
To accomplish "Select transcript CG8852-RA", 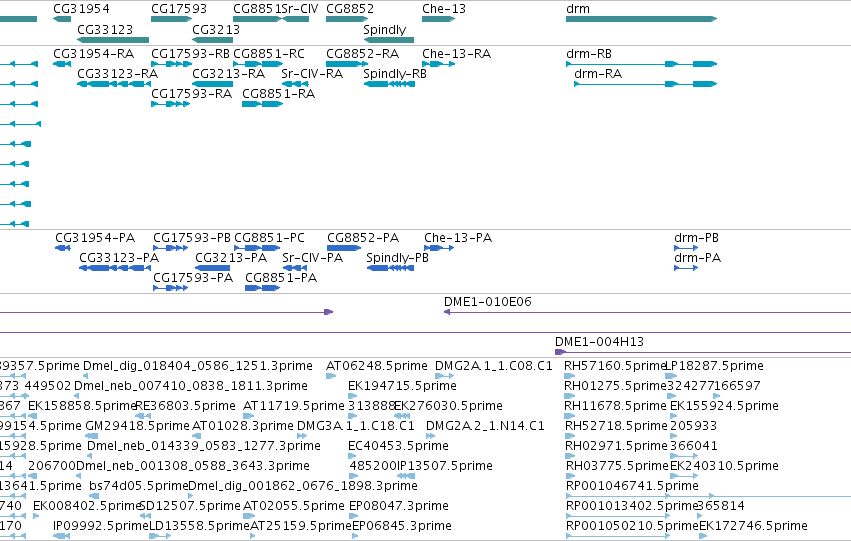I will [x=347, y=64].
